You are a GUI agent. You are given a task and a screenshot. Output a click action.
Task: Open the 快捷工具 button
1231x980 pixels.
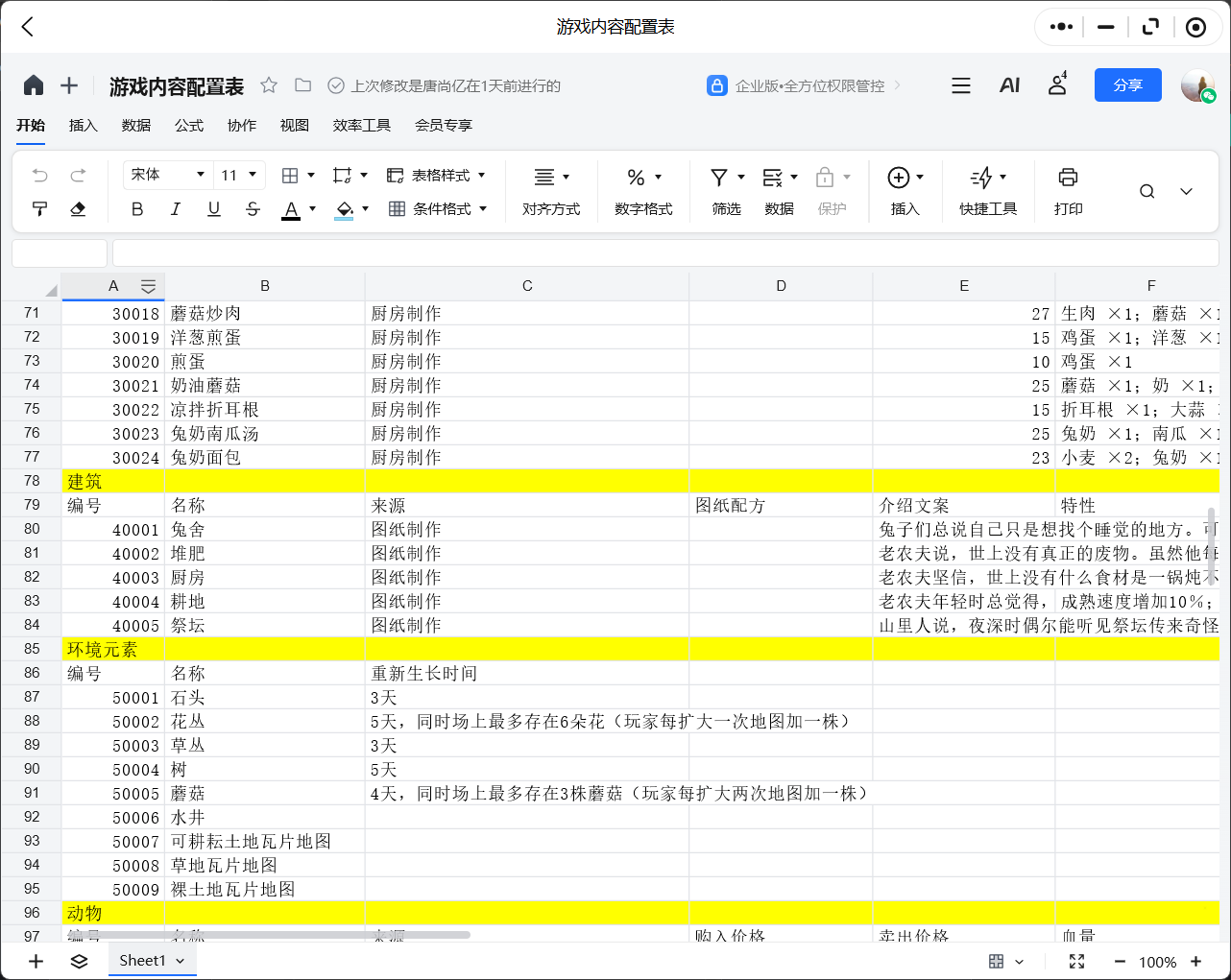click(988, 191)
